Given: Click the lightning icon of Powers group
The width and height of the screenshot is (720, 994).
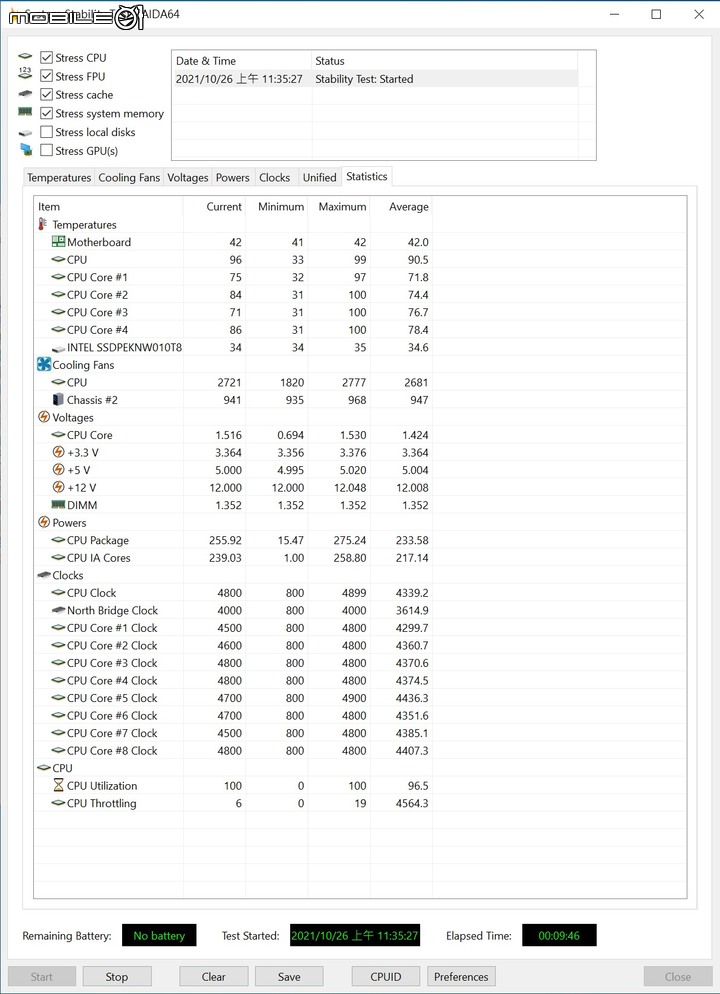Looking at the screenshot, I should coord(44,522).
